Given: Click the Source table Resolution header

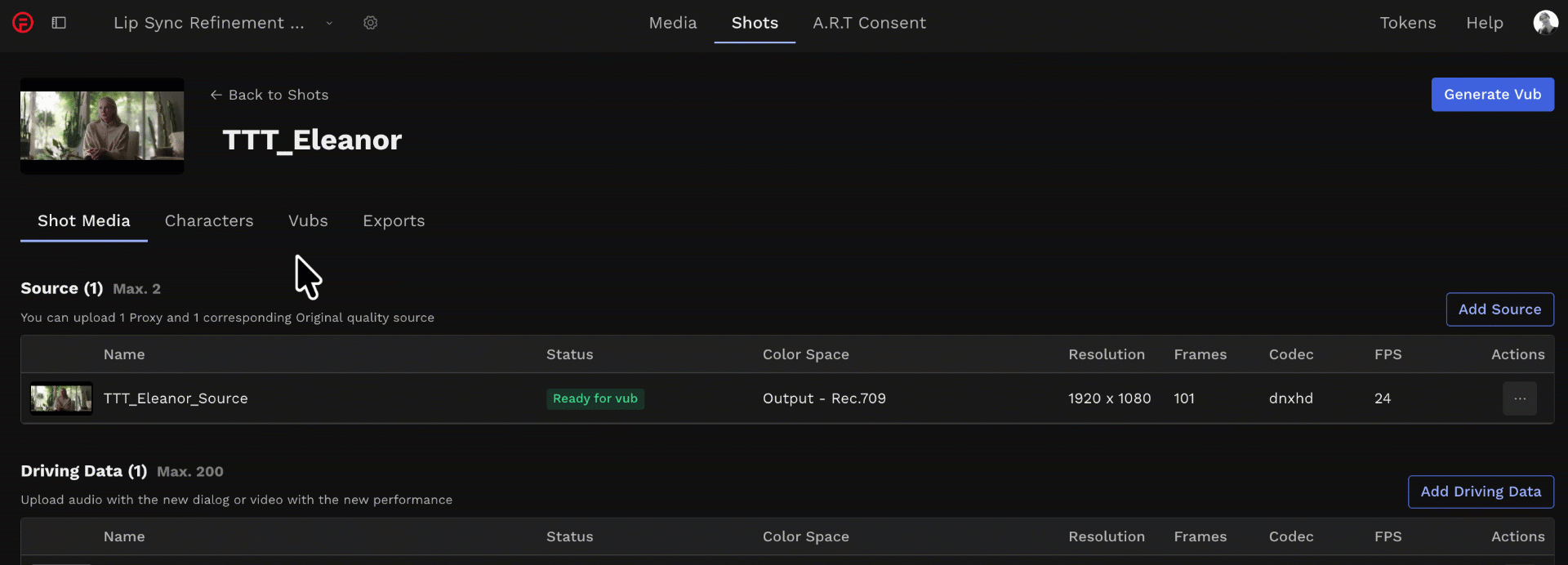Looking at the screenshot, I should pyautogui.click(x=1107, y=354).
